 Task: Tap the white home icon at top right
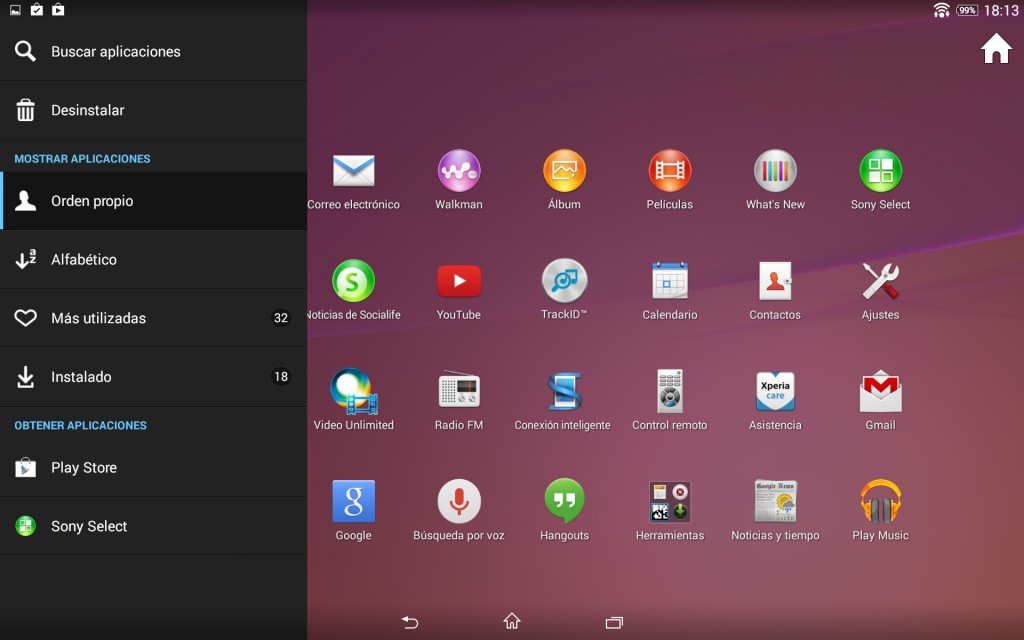click(996, 48)
